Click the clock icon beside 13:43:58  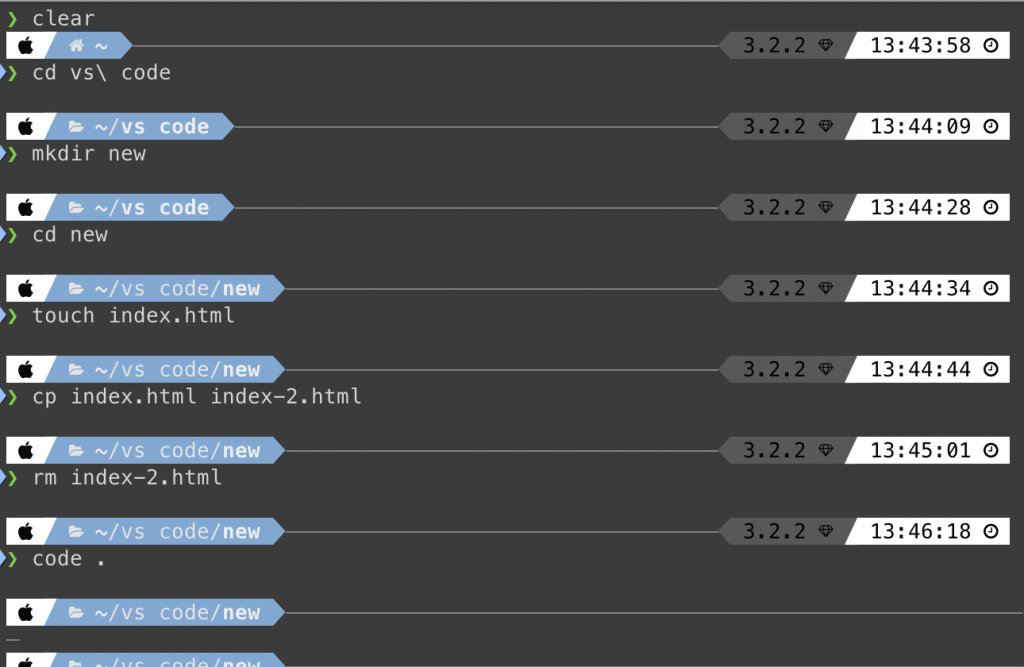click(991, 45)
